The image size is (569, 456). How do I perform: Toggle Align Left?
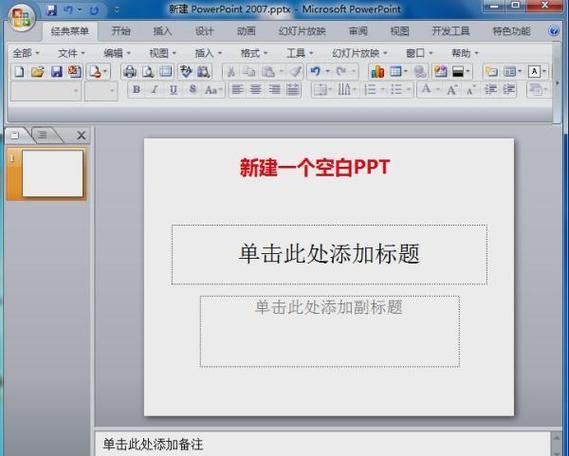(x=237, y=90)
